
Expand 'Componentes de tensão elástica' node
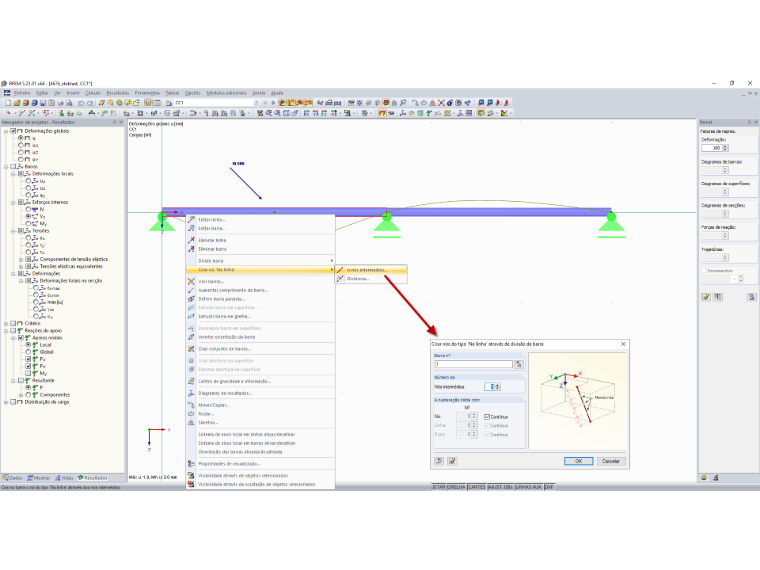pyautogui.click(x=21, y=259)
